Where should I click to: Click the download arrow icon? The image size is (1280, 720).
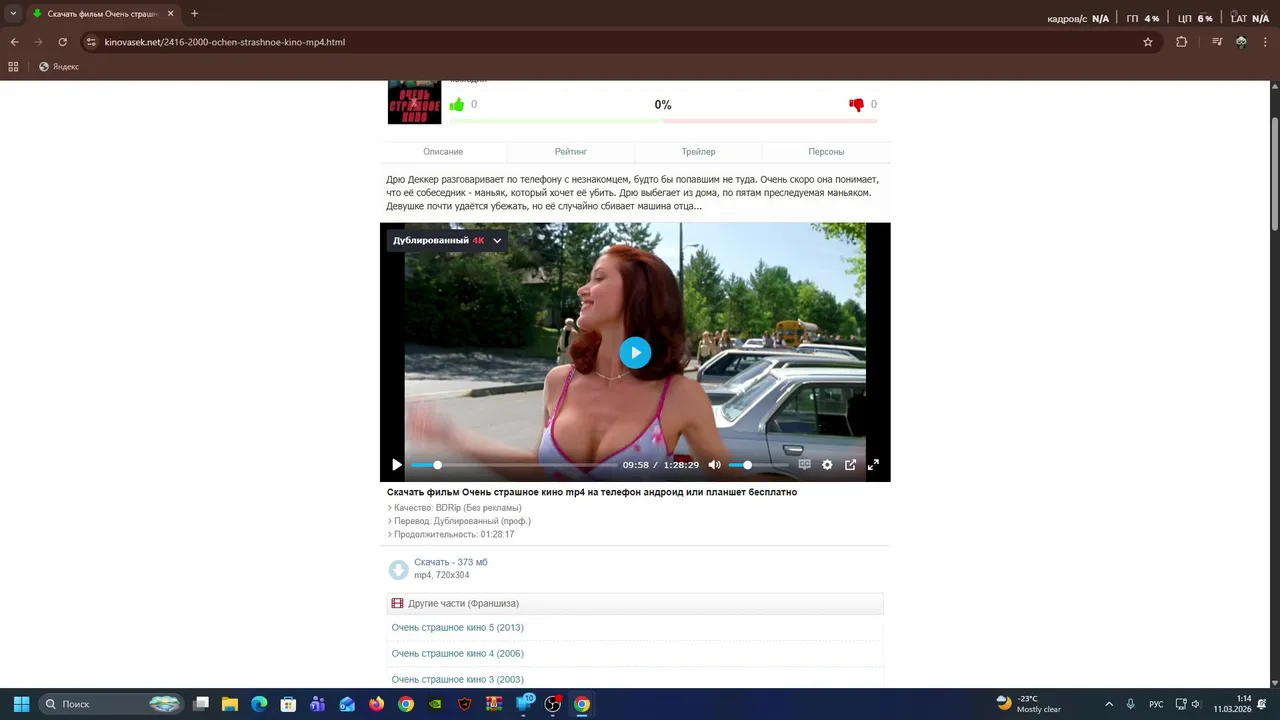click(398, 570)
